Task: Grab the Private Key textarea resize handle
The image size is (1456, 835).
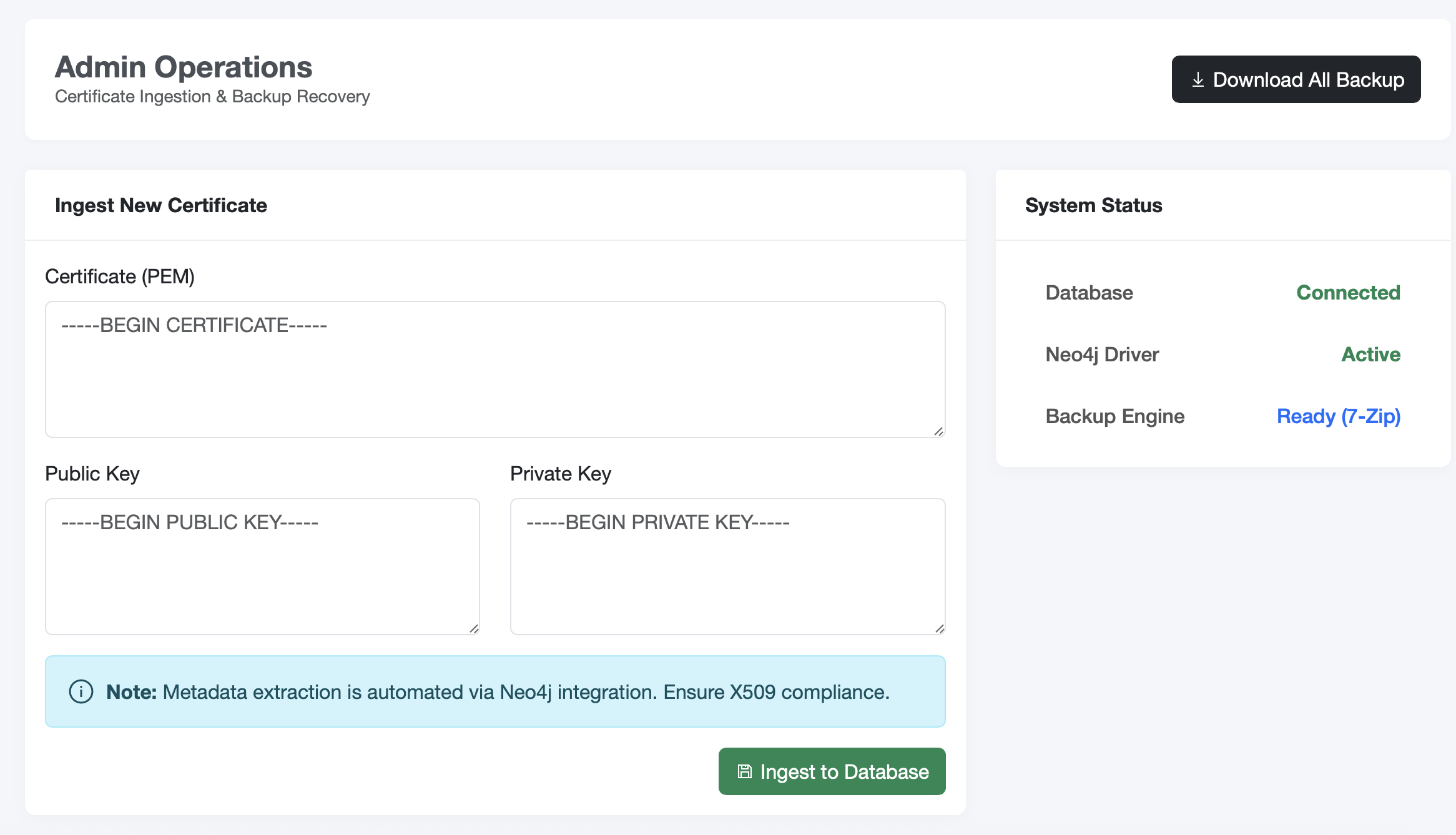Action: [x=939, y=628]
